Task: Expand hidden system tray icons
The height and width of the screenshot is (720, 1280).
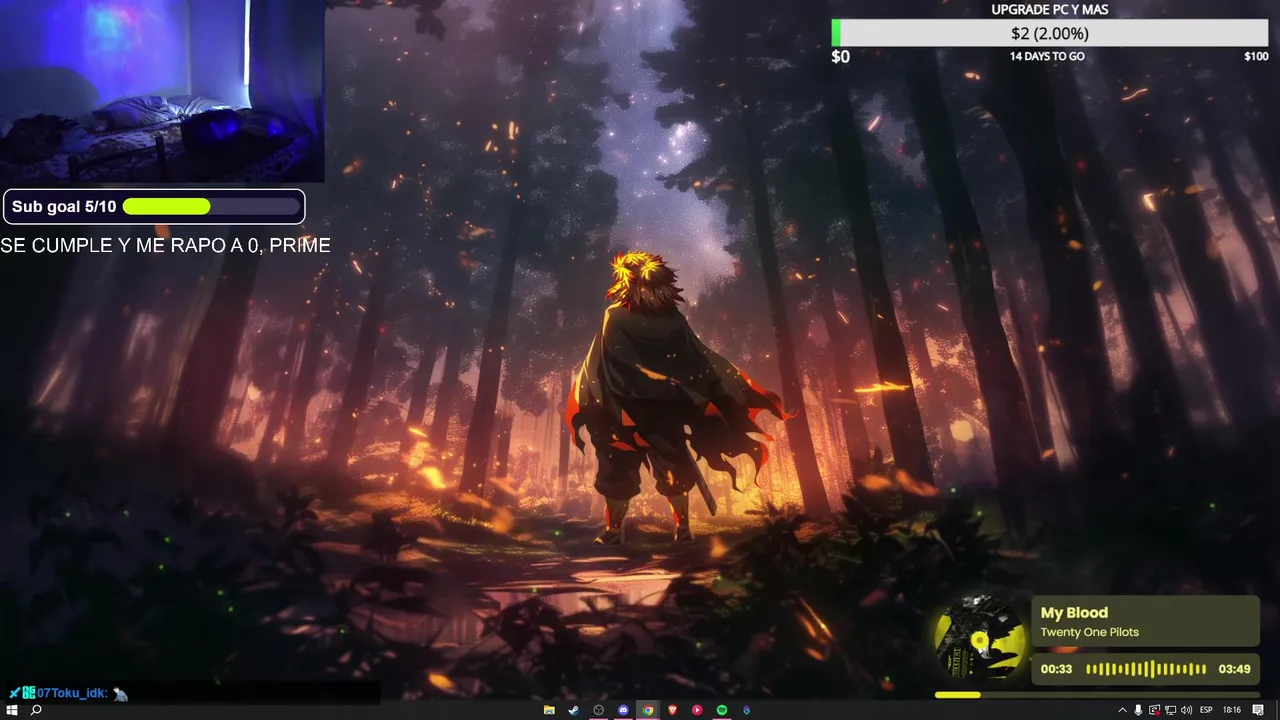Action: click(1122, 710)
